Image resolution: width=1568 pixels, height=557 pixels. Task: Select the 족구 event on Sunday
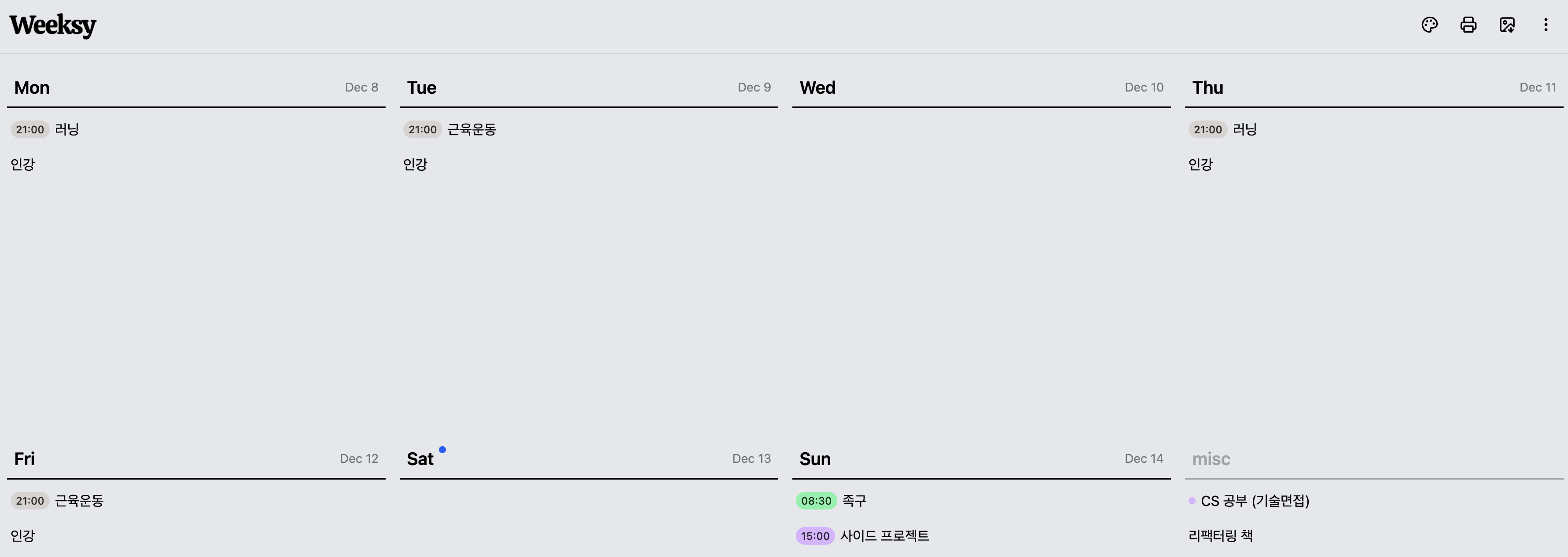pyautogui.click(x=854, y=500)
